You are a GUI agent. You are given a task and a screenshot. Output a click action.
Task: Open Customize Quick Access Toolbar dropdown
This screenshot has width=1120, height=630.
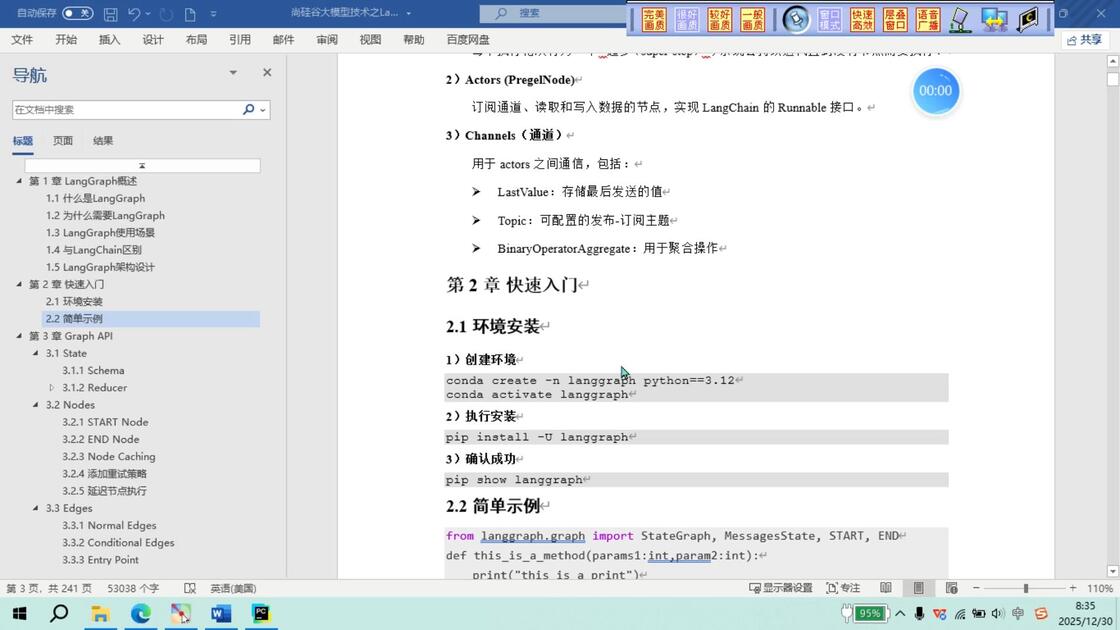pyautogui.click(x=214, y=14)
